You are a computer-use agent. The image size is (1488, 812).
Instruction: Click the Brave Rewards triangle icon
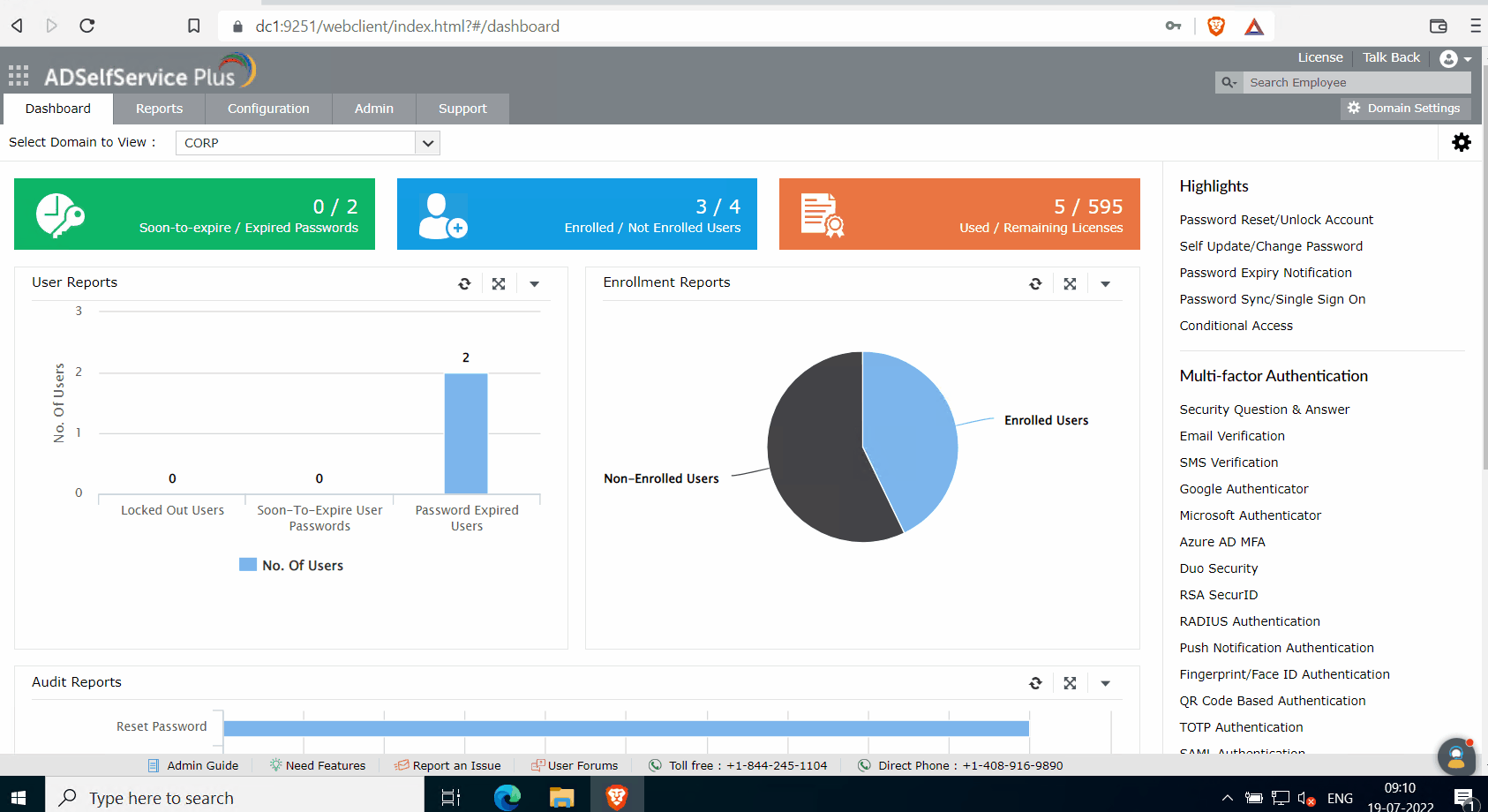[x=1254, y=26]
